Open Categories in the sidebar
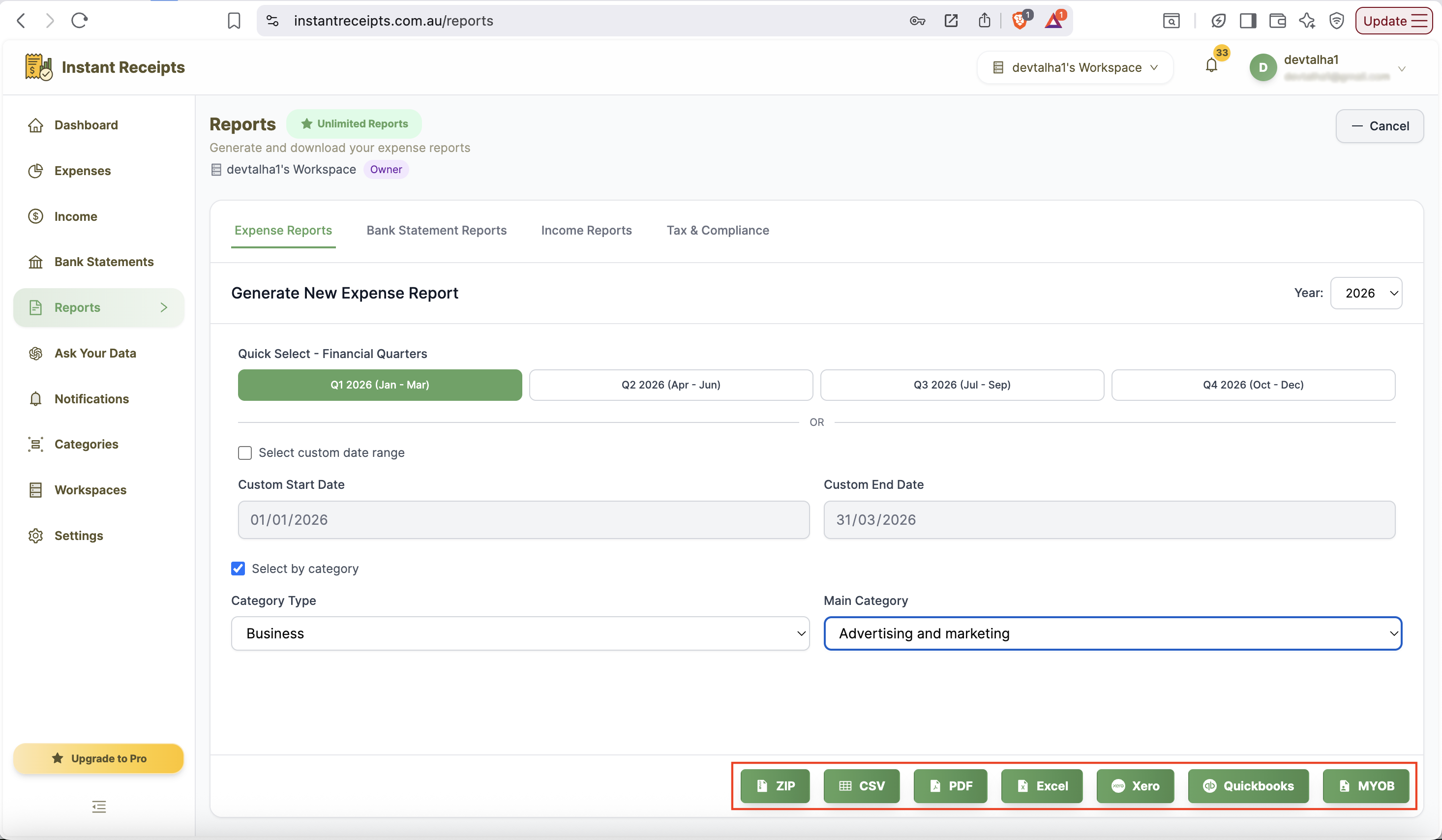This screenshot has height=840, width=1442. tap(87, 444)
